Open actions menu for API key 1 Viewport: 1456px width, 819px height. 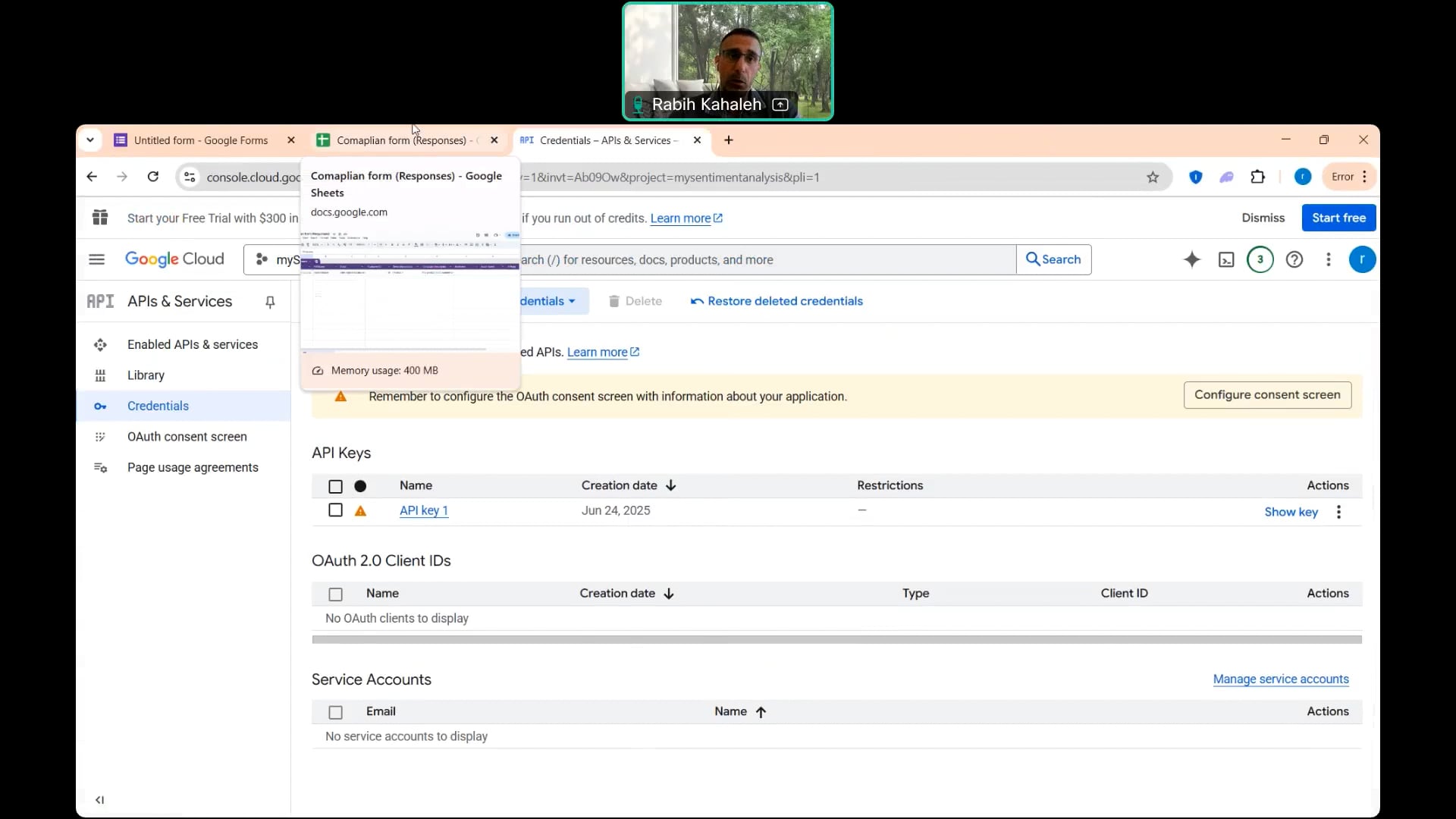(x=1339, y=512)
